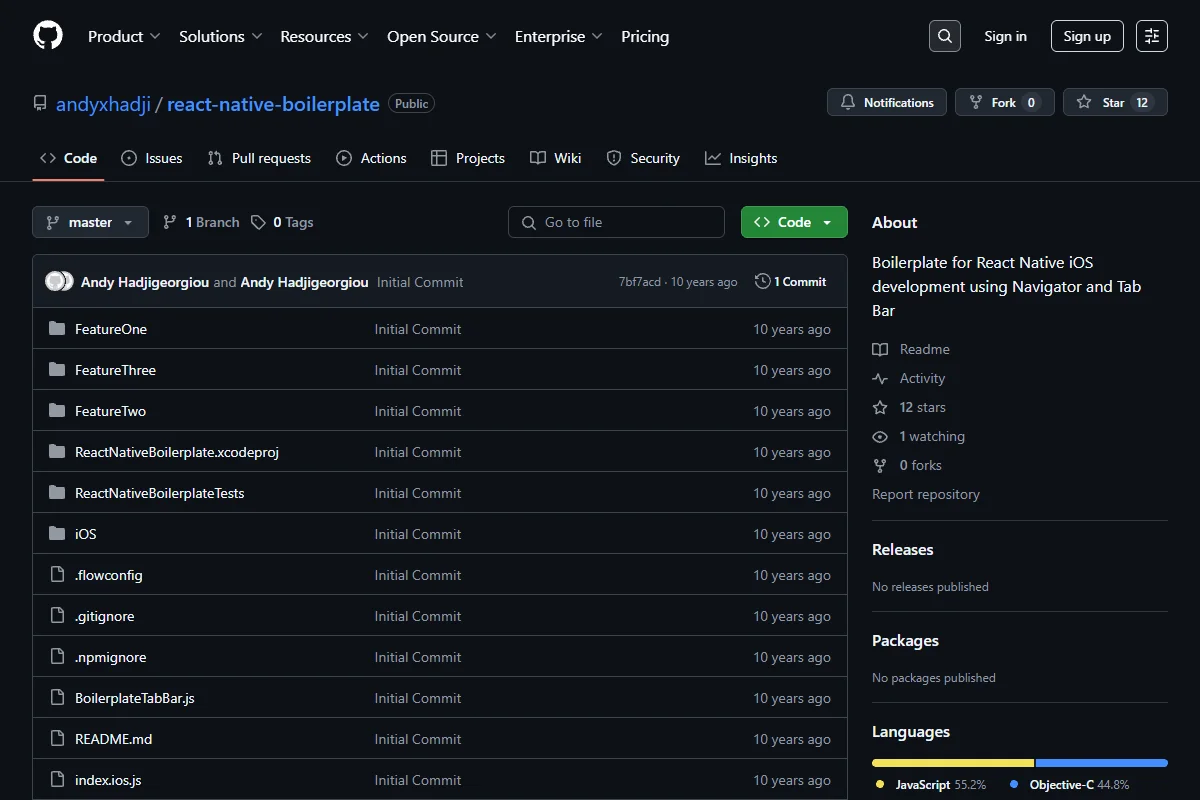Viewport: 1200px width, 800px height.
Task: Toggle Notifications for the repository
Action: coord(887,102)
